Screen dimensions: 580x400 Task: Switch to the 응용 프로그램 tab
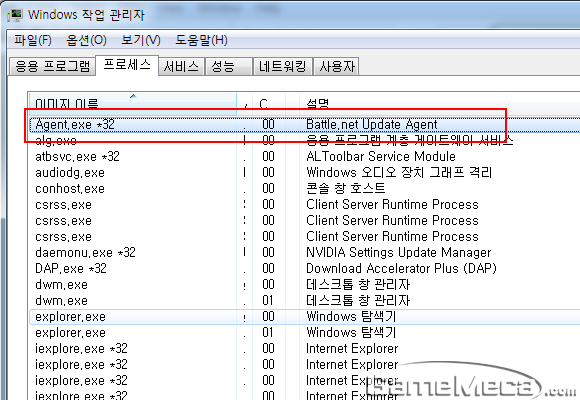click(52, 67)
